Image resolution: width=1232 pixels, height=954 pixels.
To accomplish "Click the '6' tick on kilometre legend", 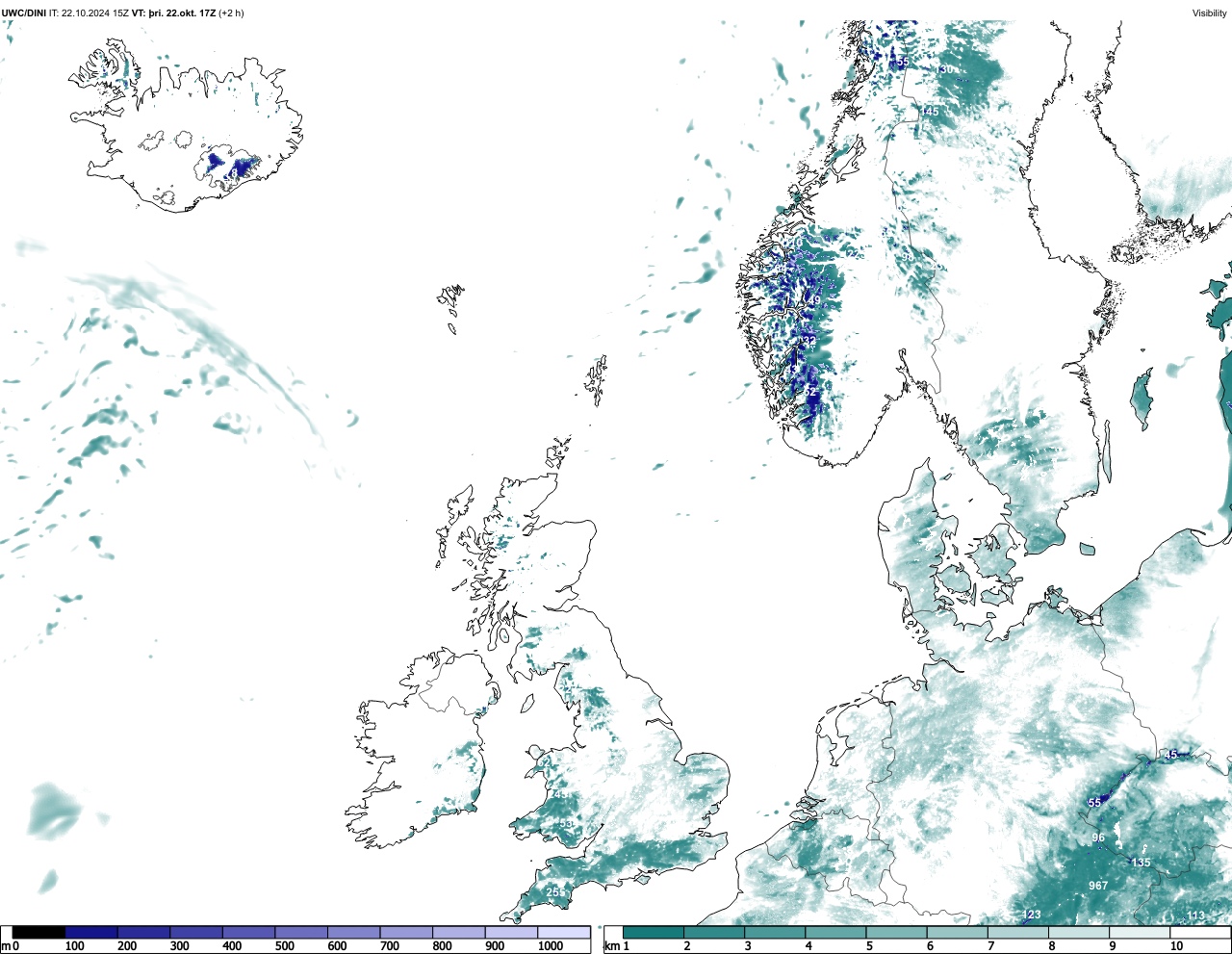I will pos(930,946).
